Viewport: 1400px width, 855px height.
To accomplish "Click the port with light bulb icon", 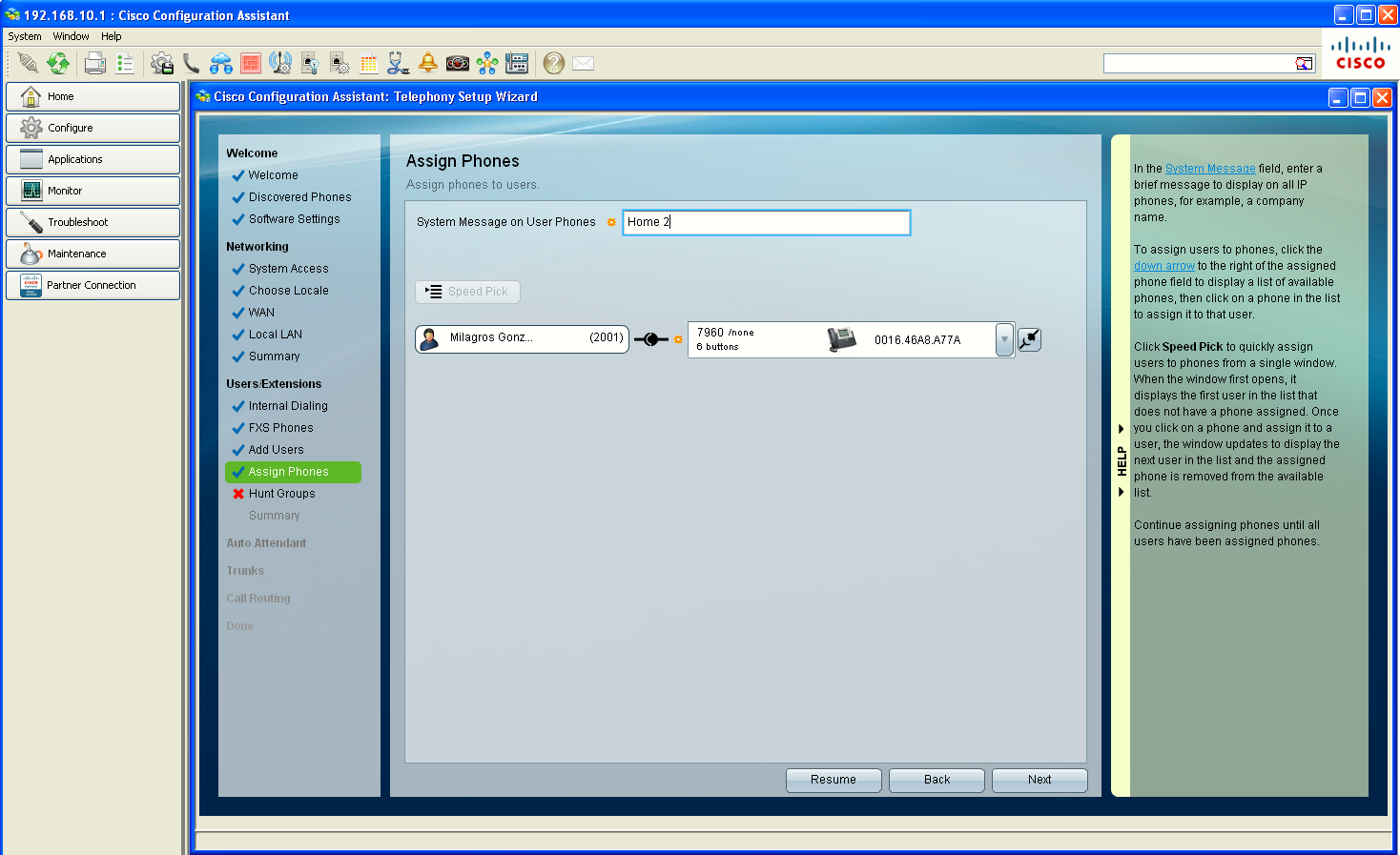I will click(x=310, y=63).
